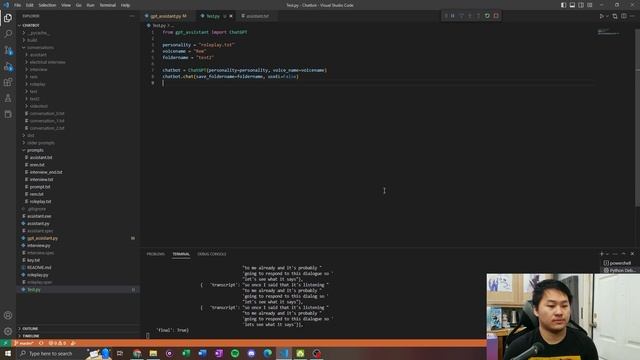This screenshot has height=360, width=640.
Task: Open gpt_assistant.py in the file tree
Action: point(78,238)
